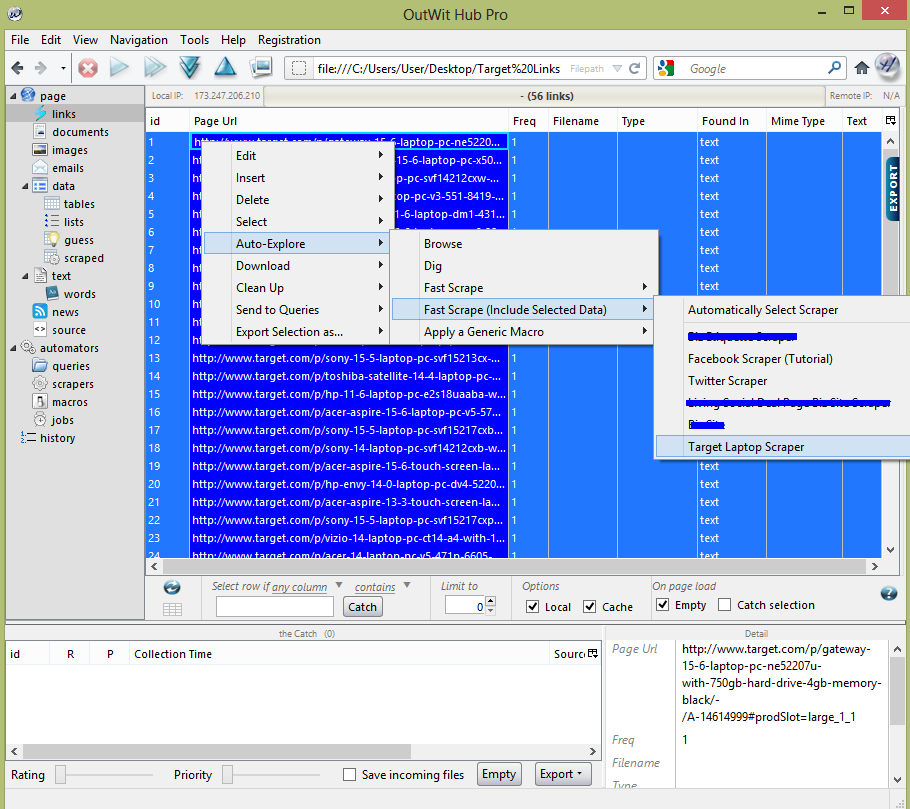Adjust the Priority slider
This screenshot has width=910, height=809.
228,774
